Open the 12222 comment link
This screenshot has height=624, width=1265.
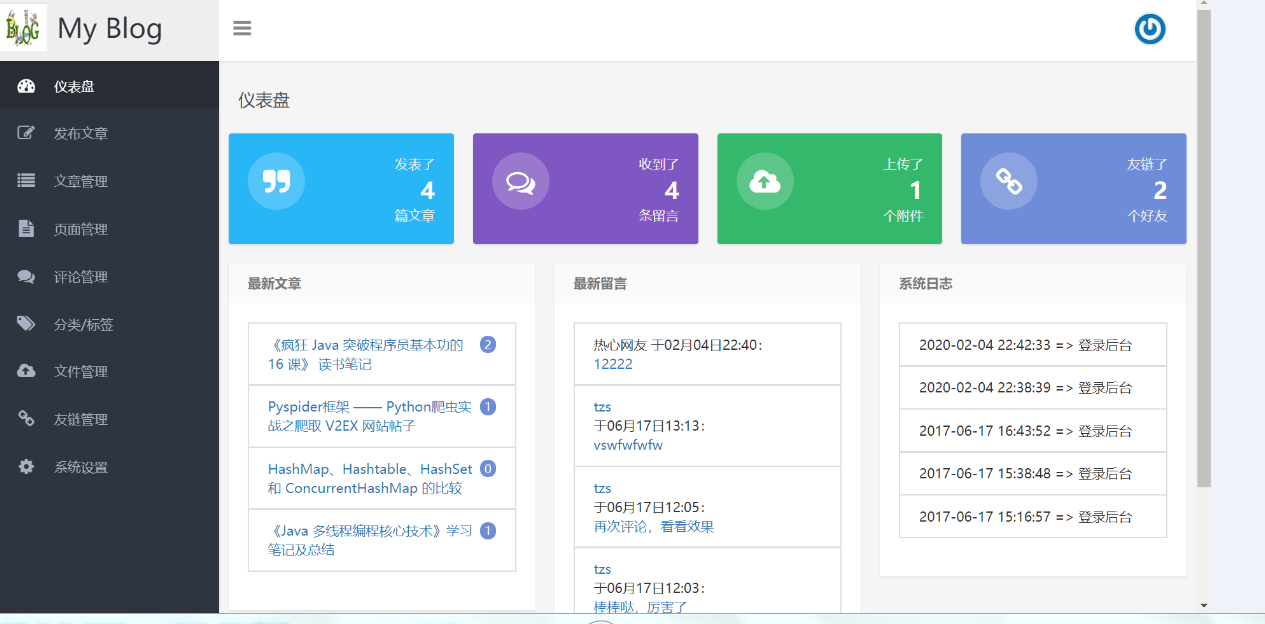pos(613,364)
